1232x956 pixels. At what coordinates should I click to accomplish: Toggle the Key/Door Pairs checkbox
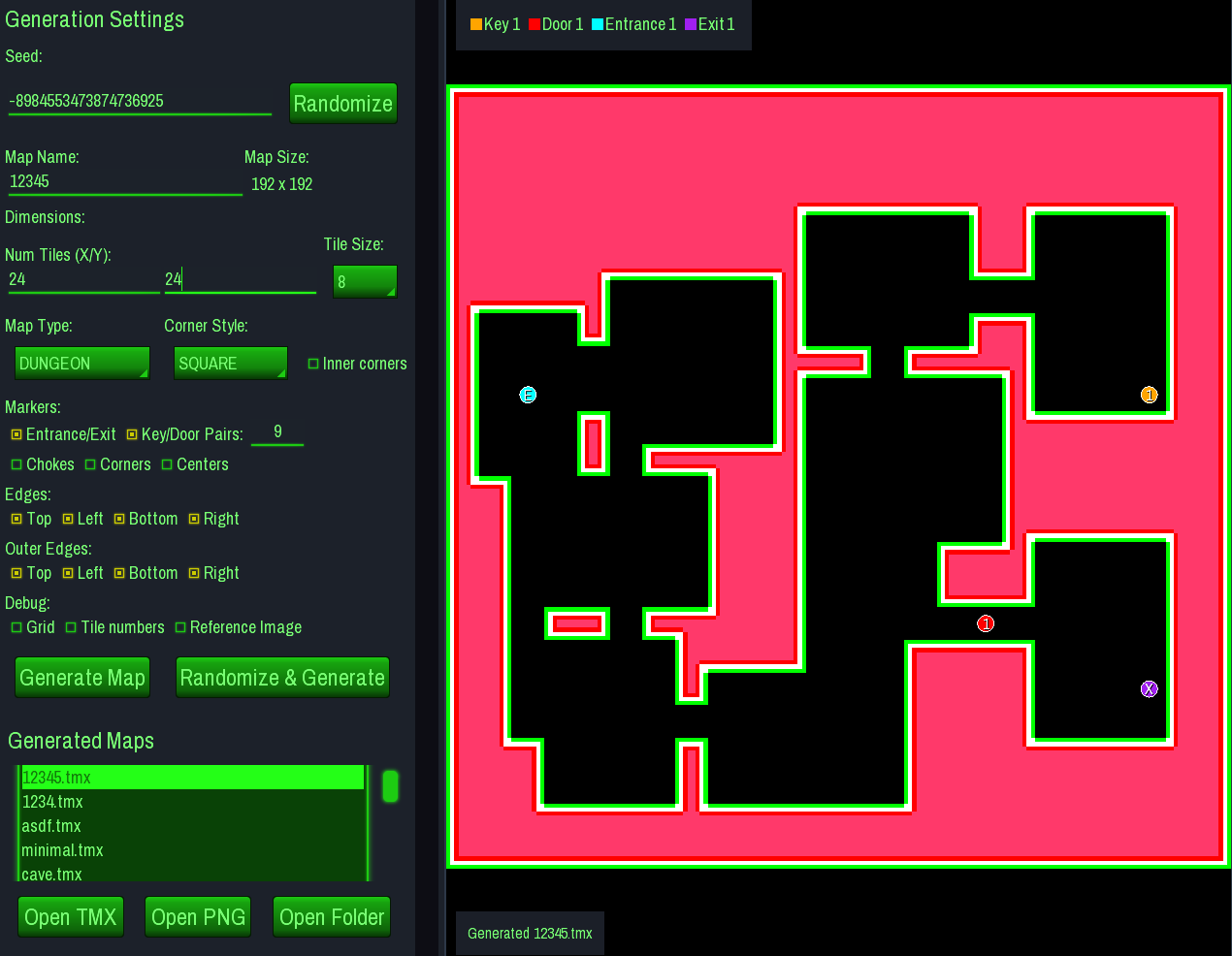(x=132, y=434)
